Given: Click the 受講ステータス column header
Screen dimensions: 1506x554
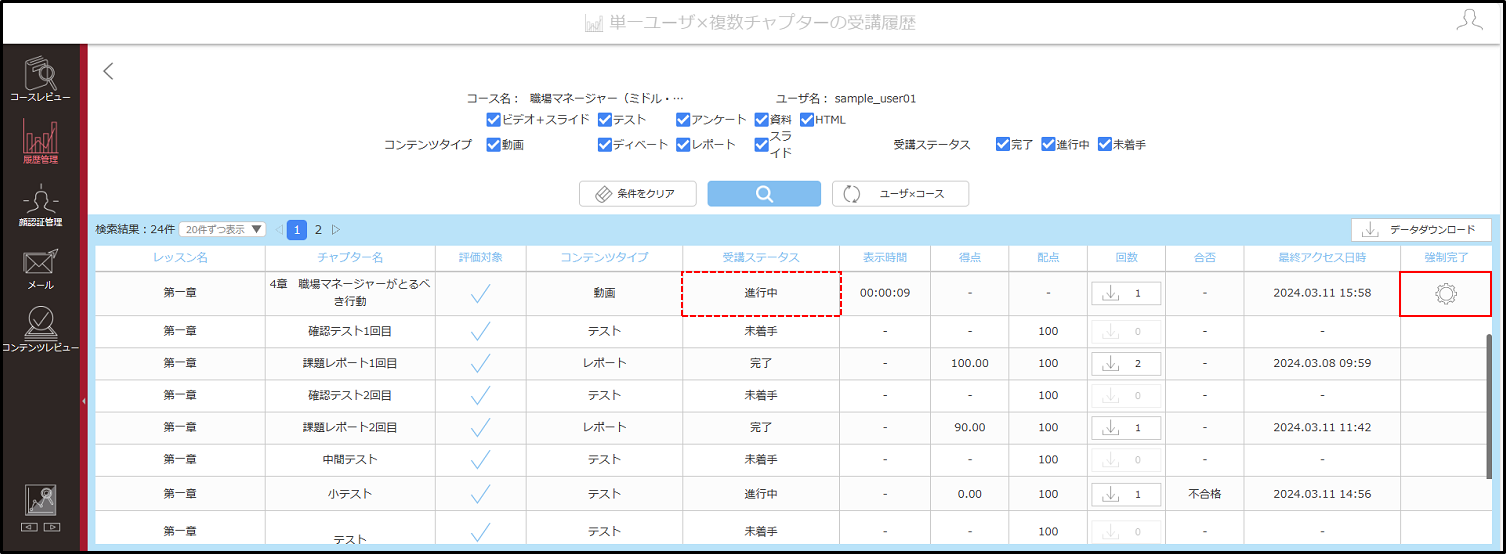Looking at the screenshot, I should [761, 258].
